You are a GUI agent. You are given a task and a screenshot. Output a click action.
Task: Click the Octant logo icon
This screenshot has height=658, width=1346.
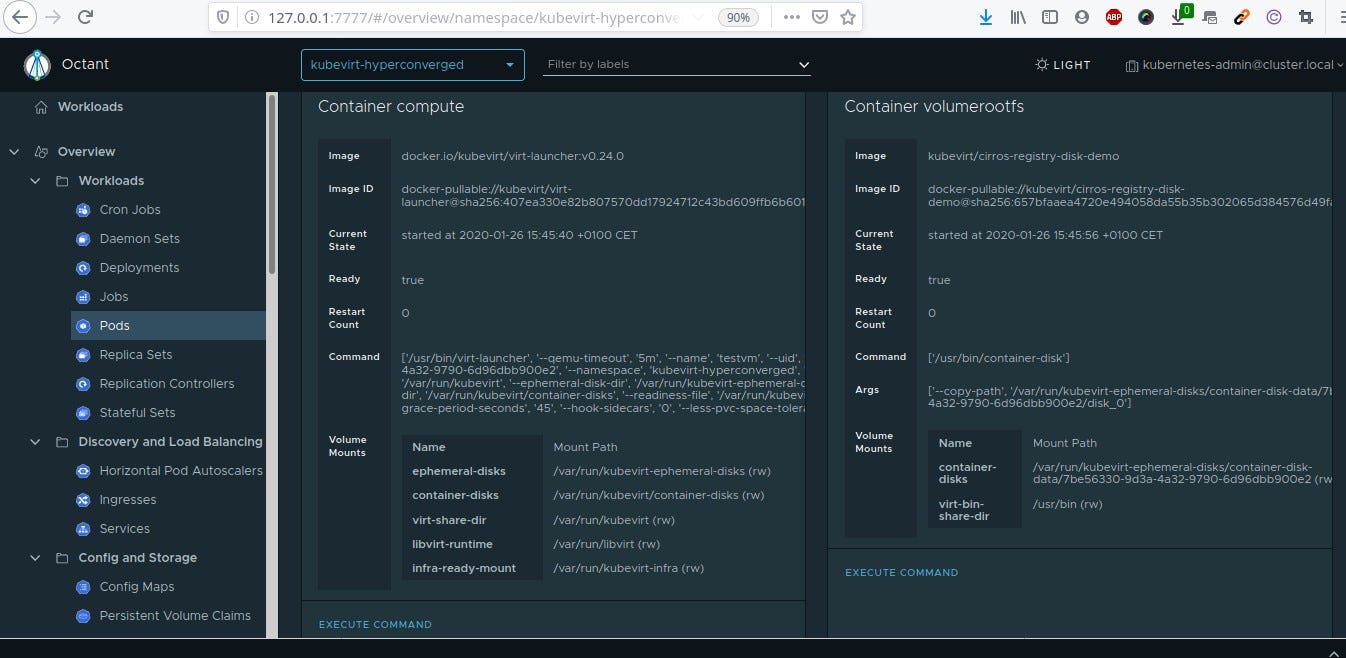[x=37, y=65]
